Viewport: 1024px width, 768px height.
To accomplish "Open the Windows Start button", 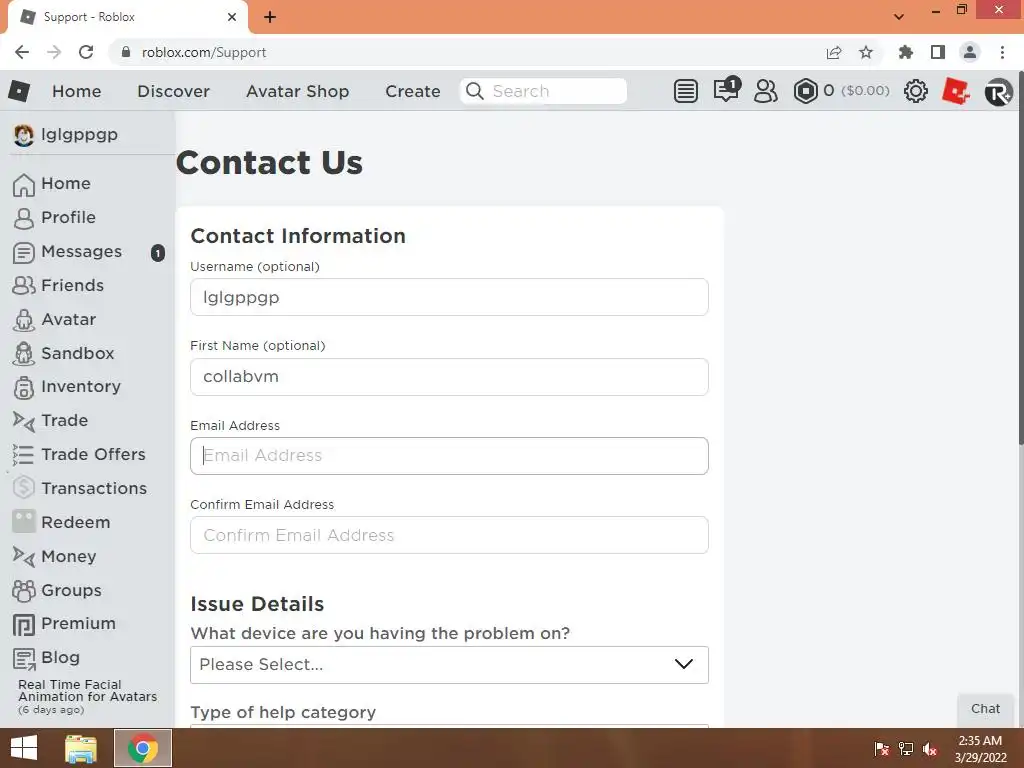I will coord(24,748).
